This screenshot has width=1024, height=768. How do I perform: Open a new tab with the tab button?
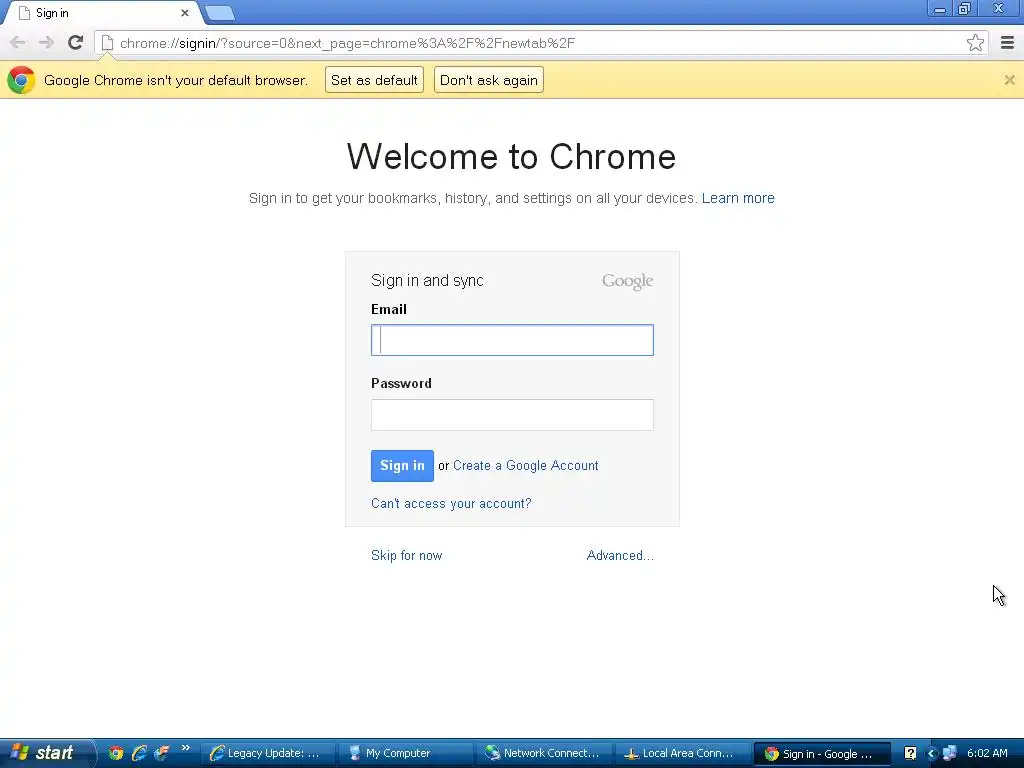[219, 13]
